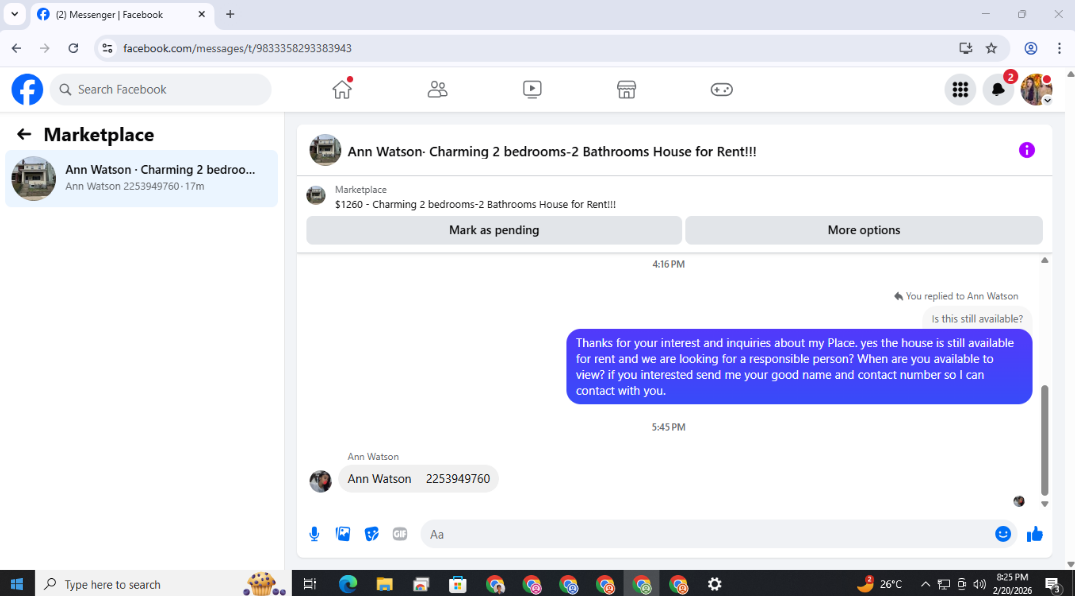Open conversation information purple icon

[x=1026, y=150]
